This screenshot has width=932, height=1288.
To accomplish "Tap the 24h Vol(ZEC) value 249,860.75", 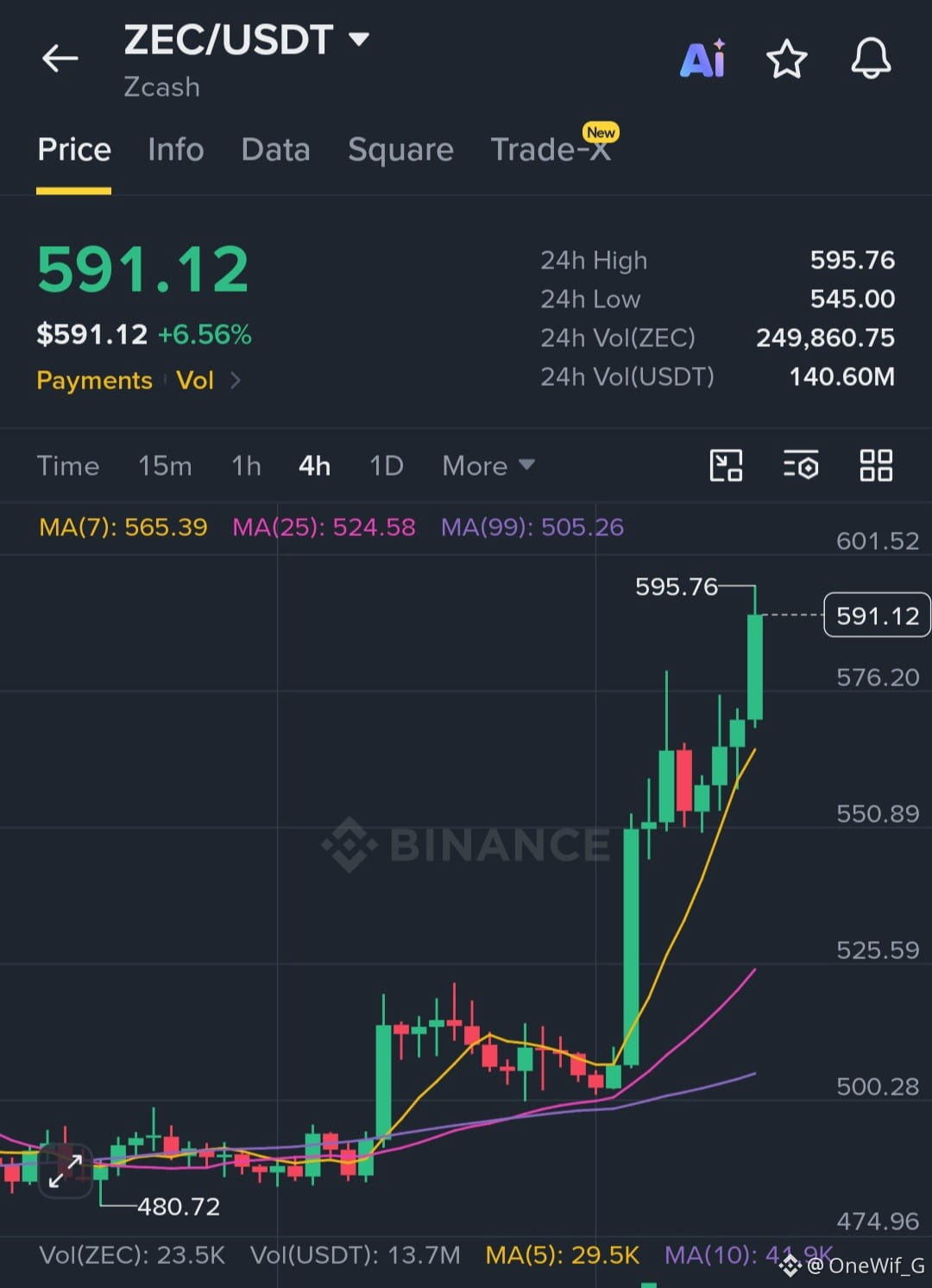I will pyautogui.click(x=825, y=338).
